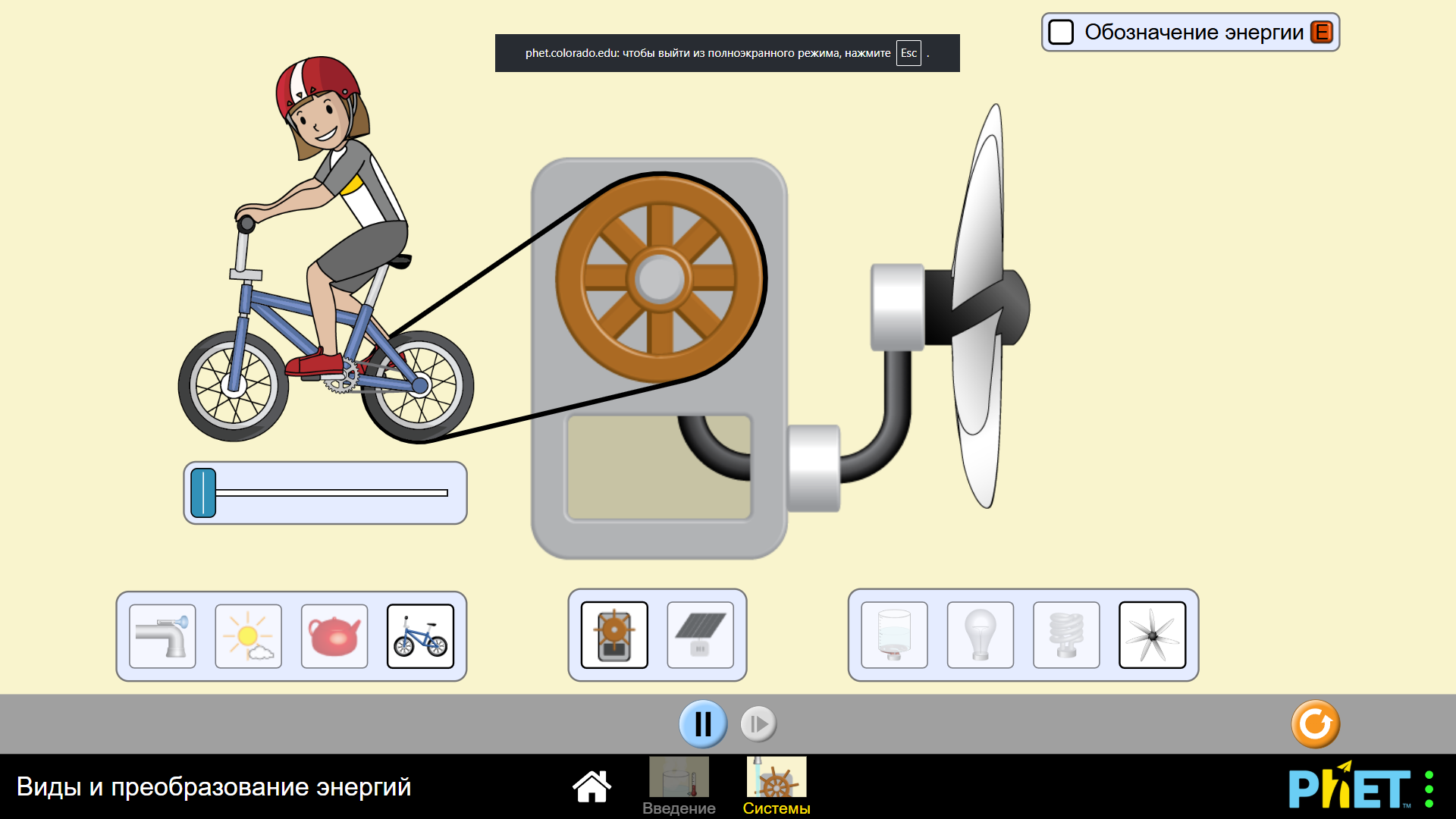Select the faucet energy source icon

162,636
